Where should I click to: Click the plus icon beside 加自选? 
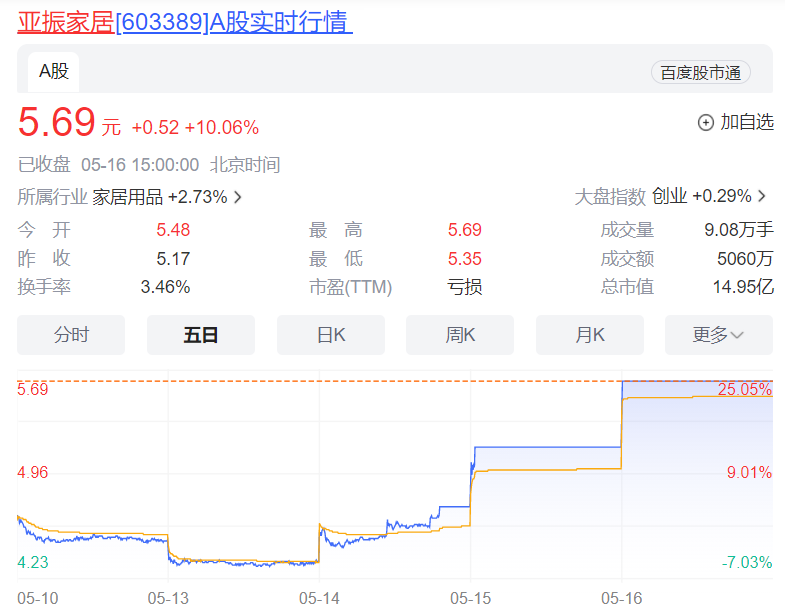click(x=705, y=122)
